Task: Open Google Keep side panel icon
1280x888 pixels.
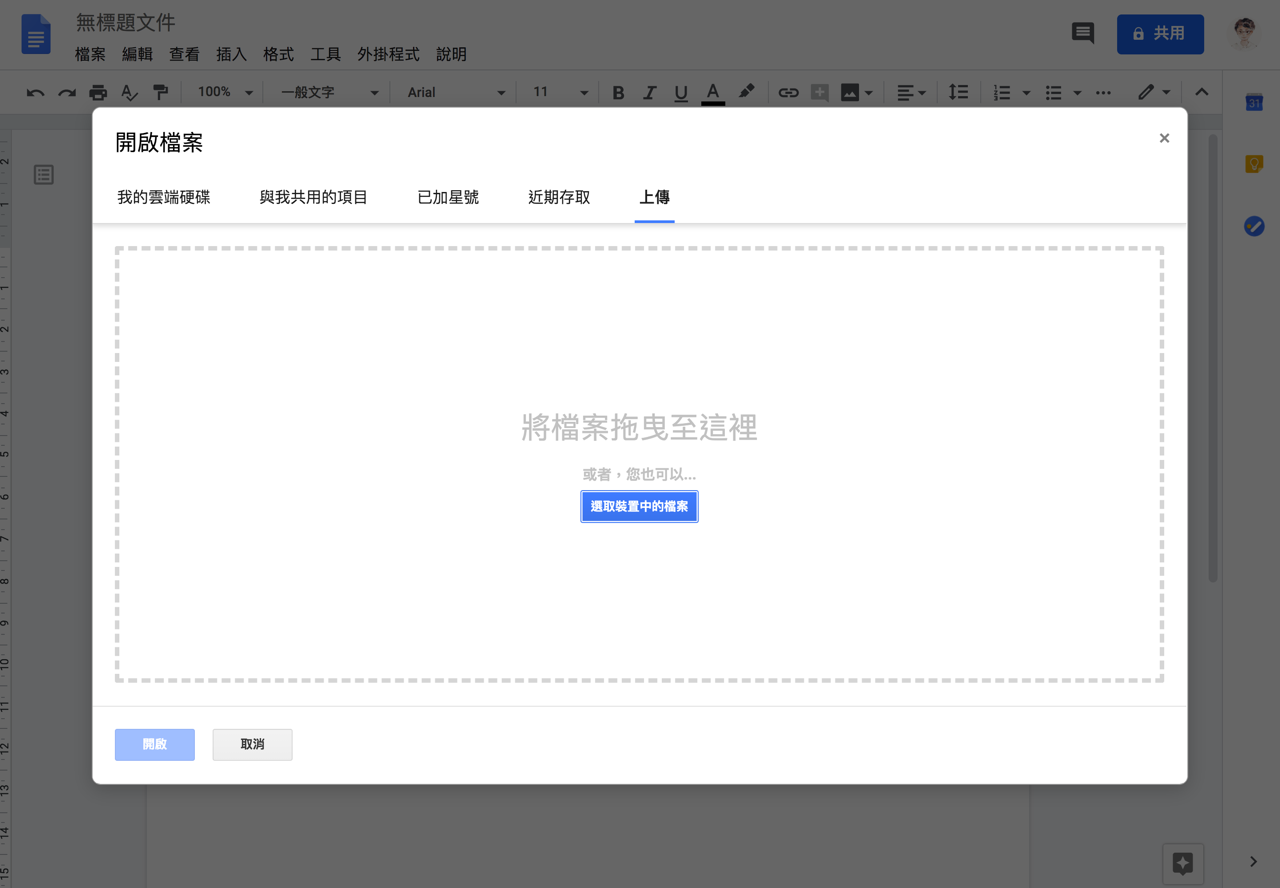Action: pos(1254,164)
